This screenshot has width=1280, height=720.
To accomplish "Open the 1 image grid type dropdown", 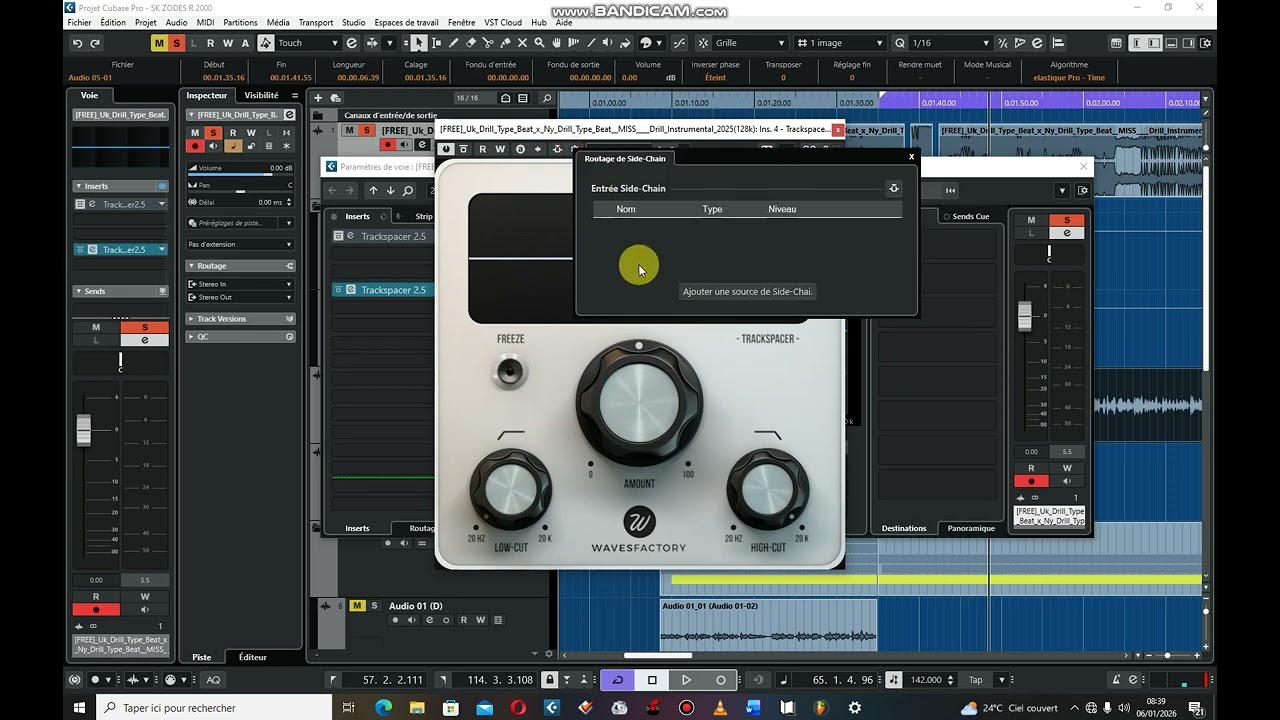I will (840, 43).
